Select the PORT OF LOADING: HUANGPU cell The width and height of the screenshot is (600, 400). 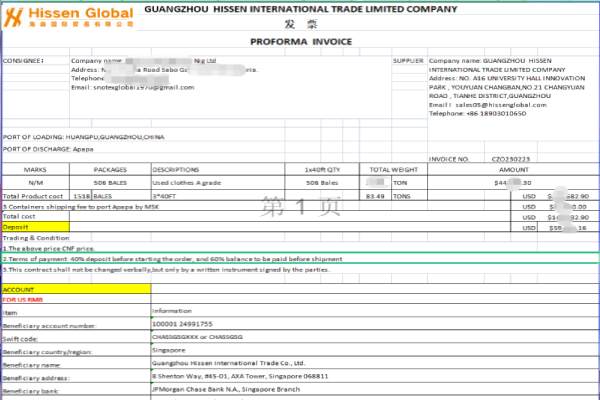(83, 137)
